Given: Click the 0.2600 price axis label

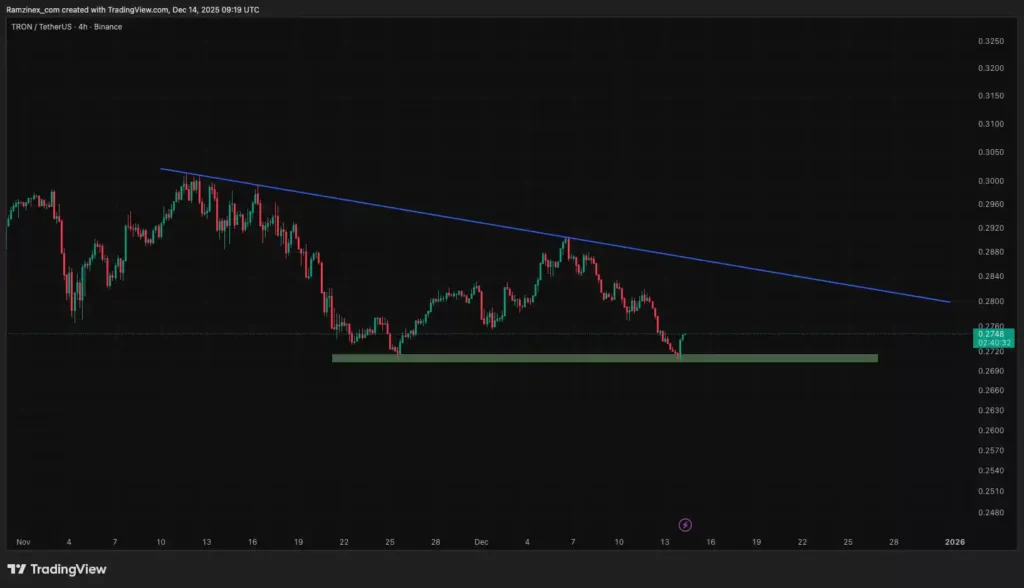Looking at the screenshot, I should [x=989, y=430].
